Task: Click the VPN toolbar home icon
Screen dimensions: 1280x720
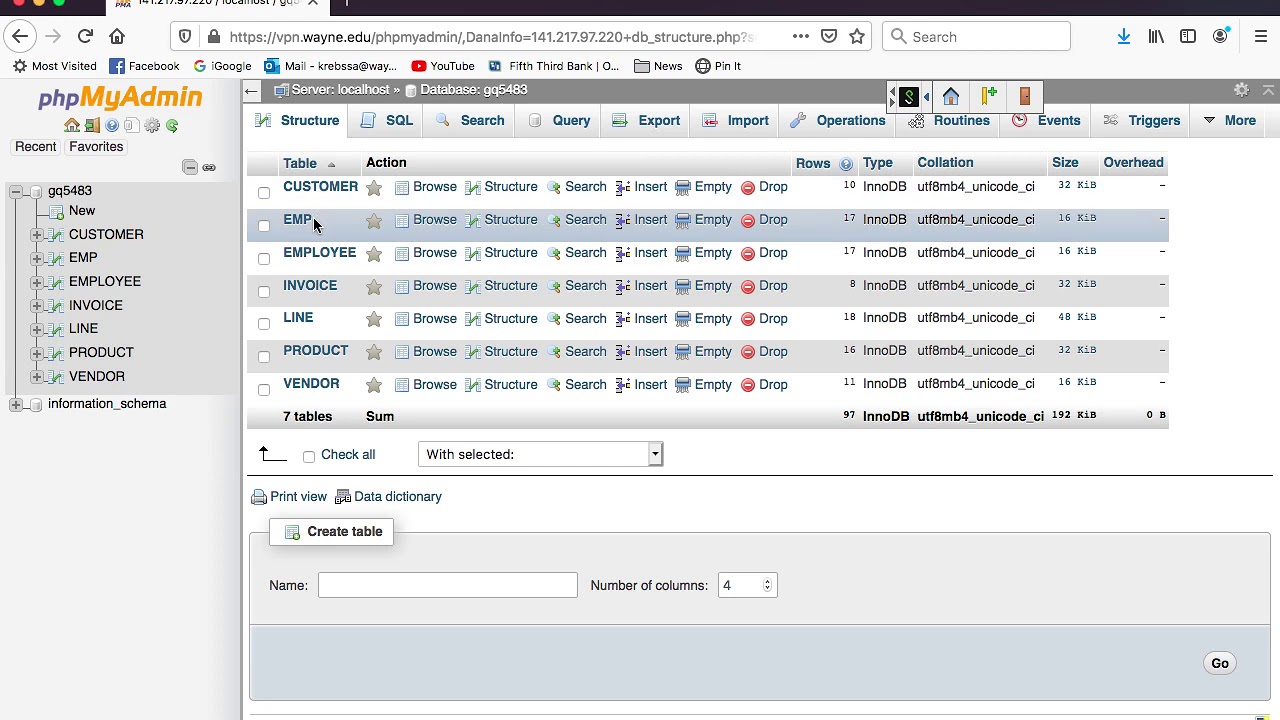Action: point(951,96)
